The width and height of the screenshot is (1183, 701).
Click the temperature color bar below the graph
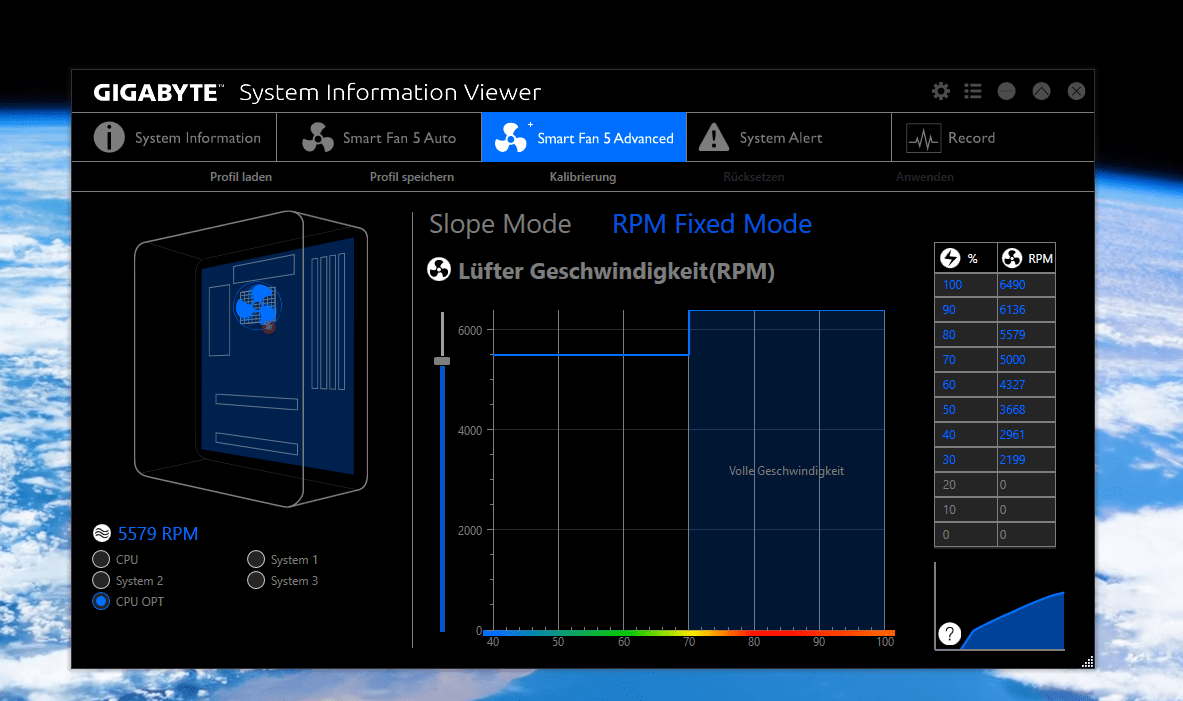click(689, 633)
